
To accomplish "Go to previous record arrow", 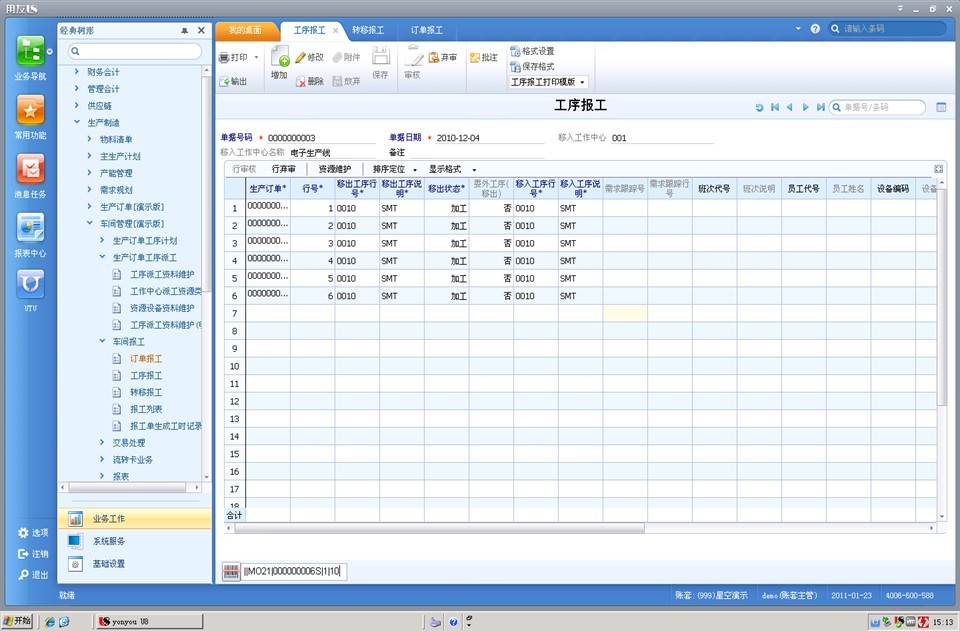I will 790,107.
